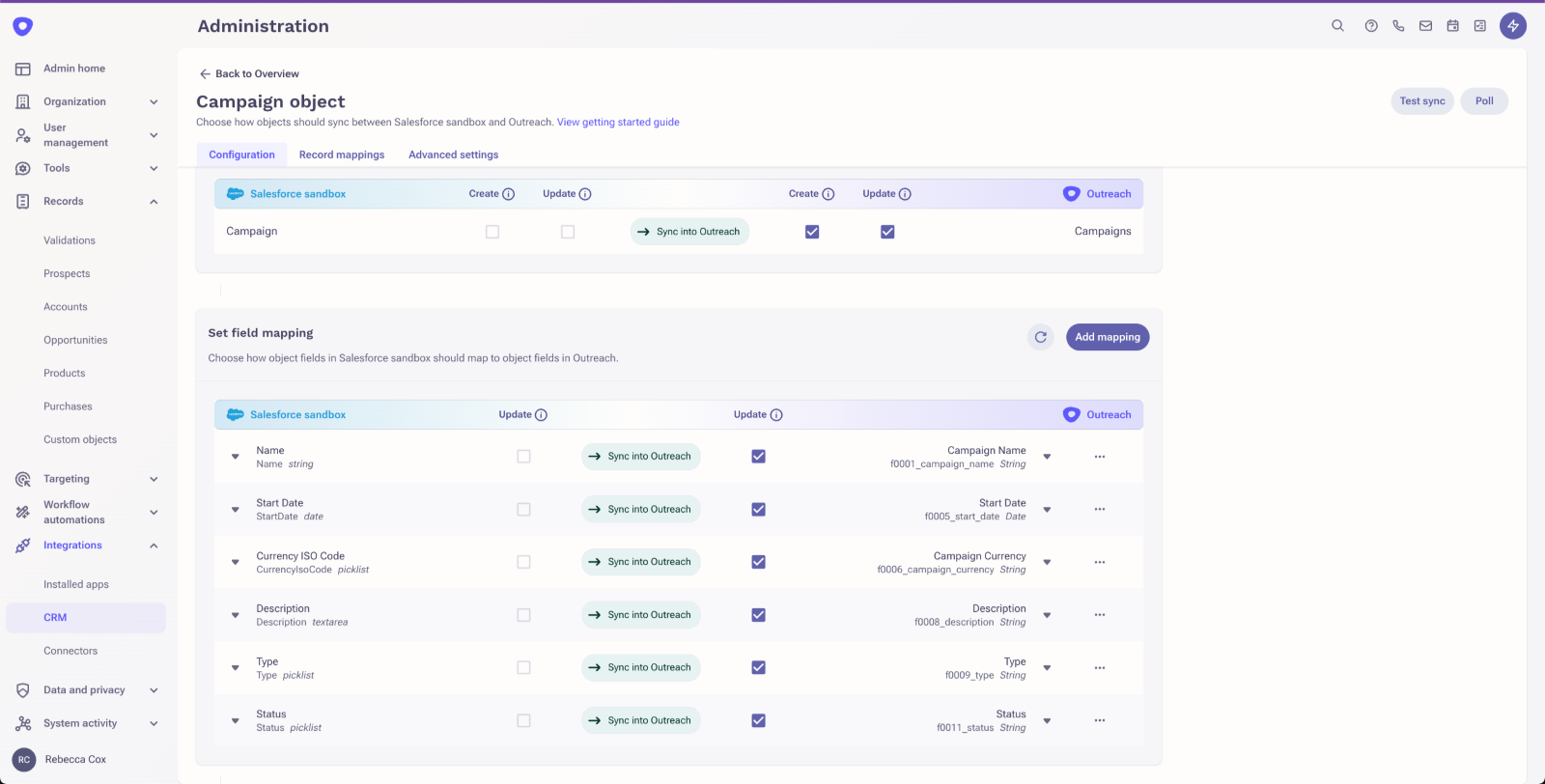Open more options for Name mapping row

(x=1100, y=457)
